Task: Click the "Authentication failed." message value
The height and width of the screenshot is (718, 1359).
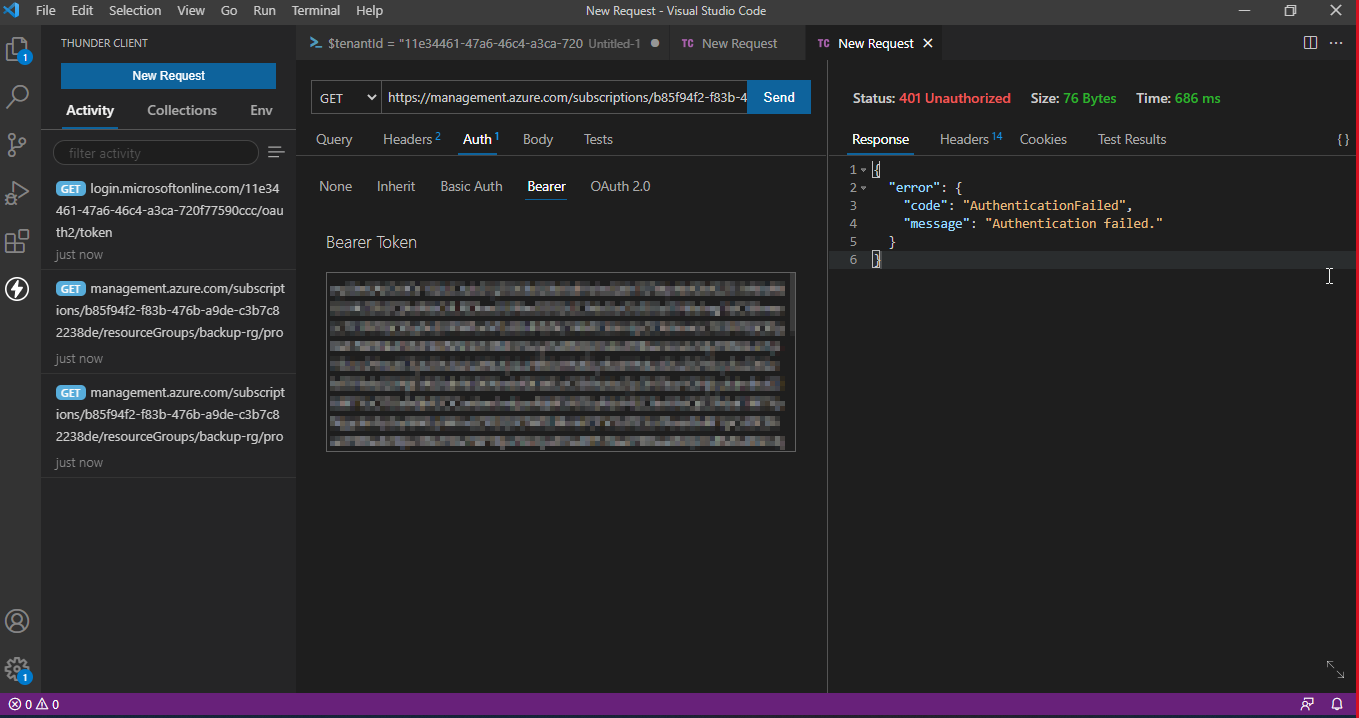Action: (1075, 223)
